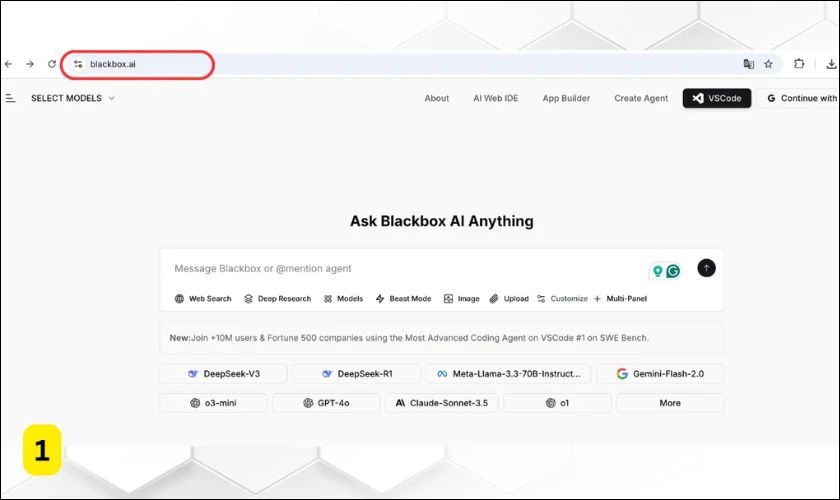The image size is (840, 500).
Task: Open the About page
Action: point(437,98)
